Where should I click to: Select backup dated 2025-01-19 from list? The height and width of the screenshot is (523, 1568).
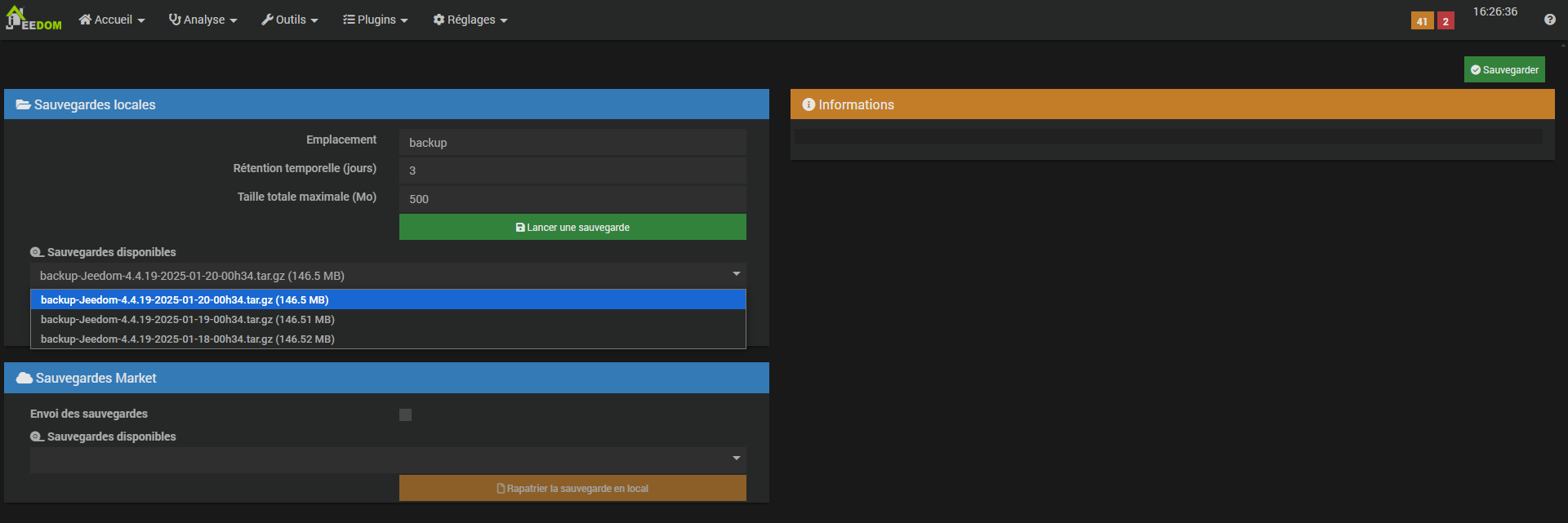(x=188, y=320)
